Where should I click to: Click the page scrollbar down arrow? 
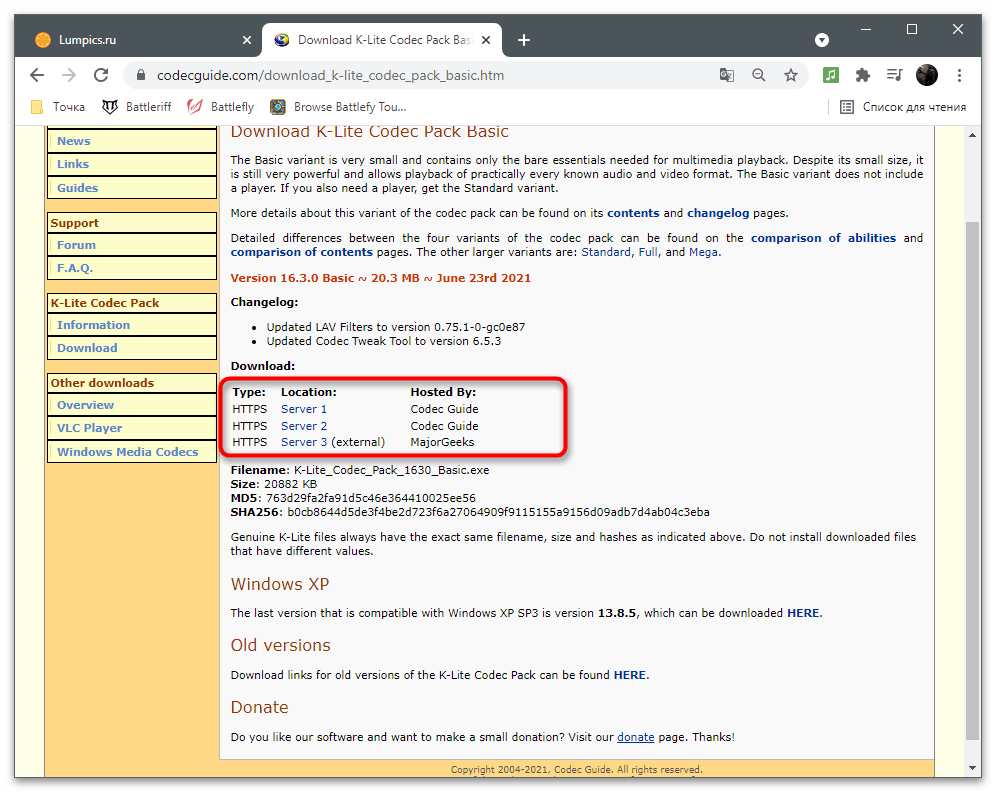point(972,768)
